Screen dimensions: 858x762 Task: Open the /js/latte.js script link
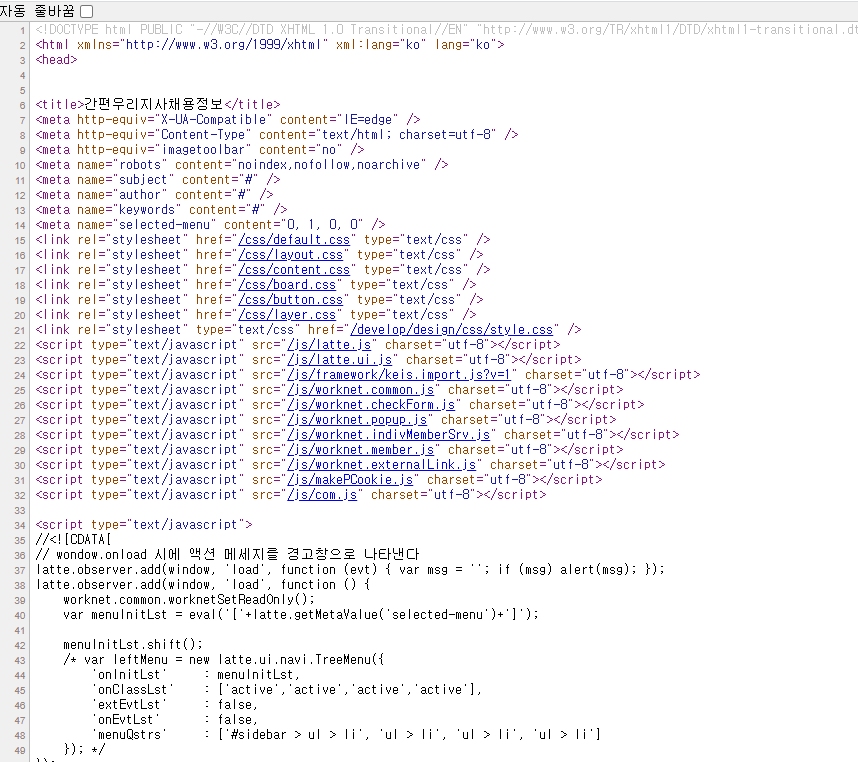329,345
